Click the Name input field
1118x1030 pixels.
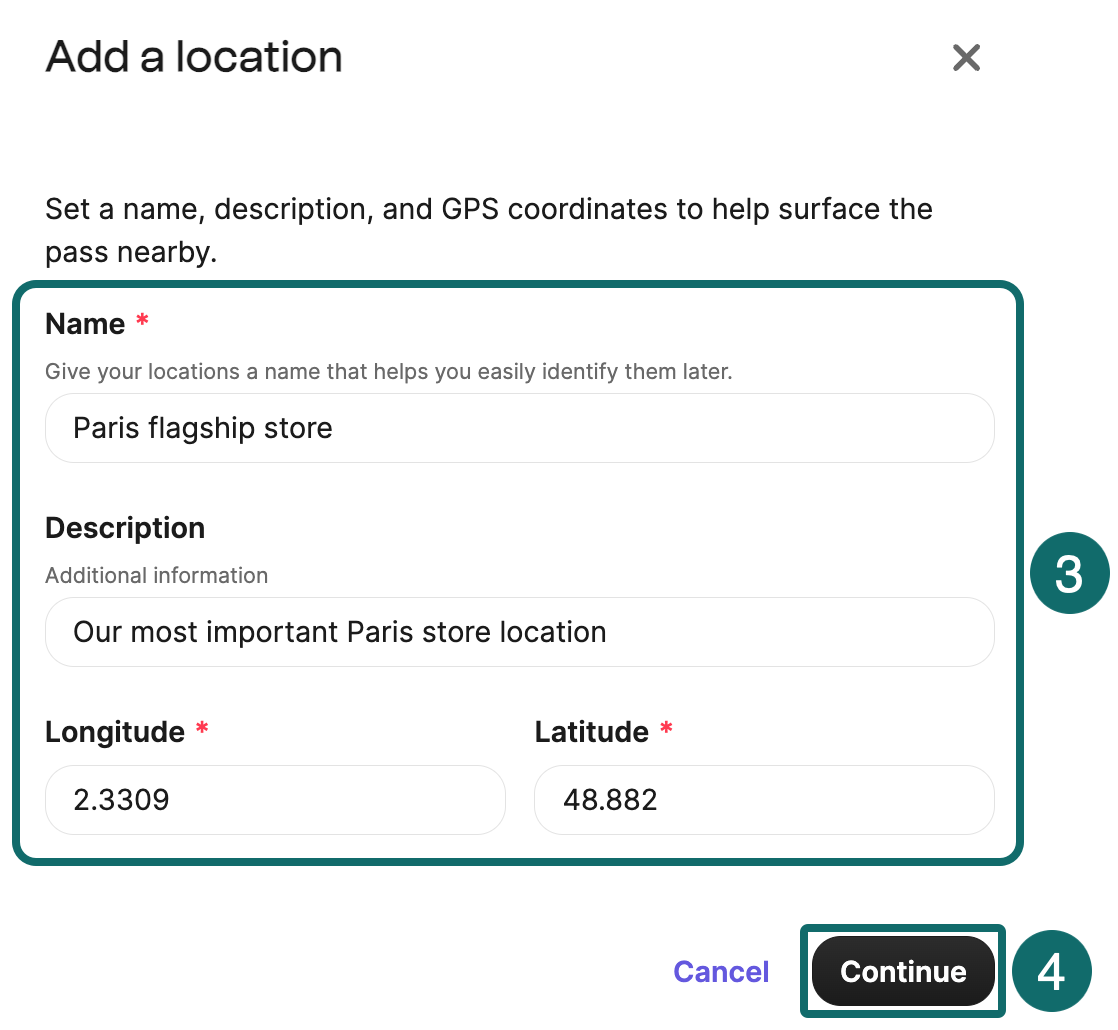pyautogui.click(x=520, y=428)
